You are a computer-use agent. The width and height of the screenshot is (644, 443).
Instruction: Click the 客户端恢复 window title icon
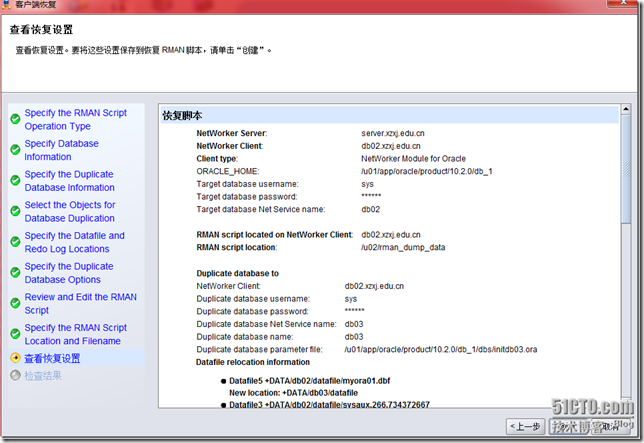pyautogui.click(x=6, y=5)
